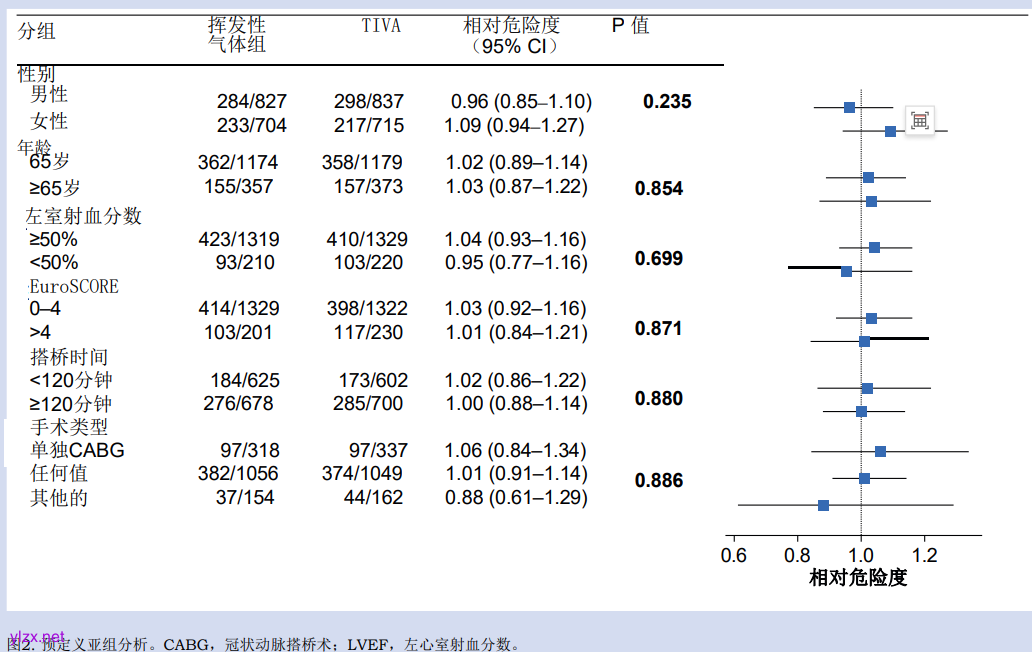Viewport: 1032px width, 652px height.
Task: Select the 0.88 (0.61–1.29) risk value
Action: click(515, 497)
